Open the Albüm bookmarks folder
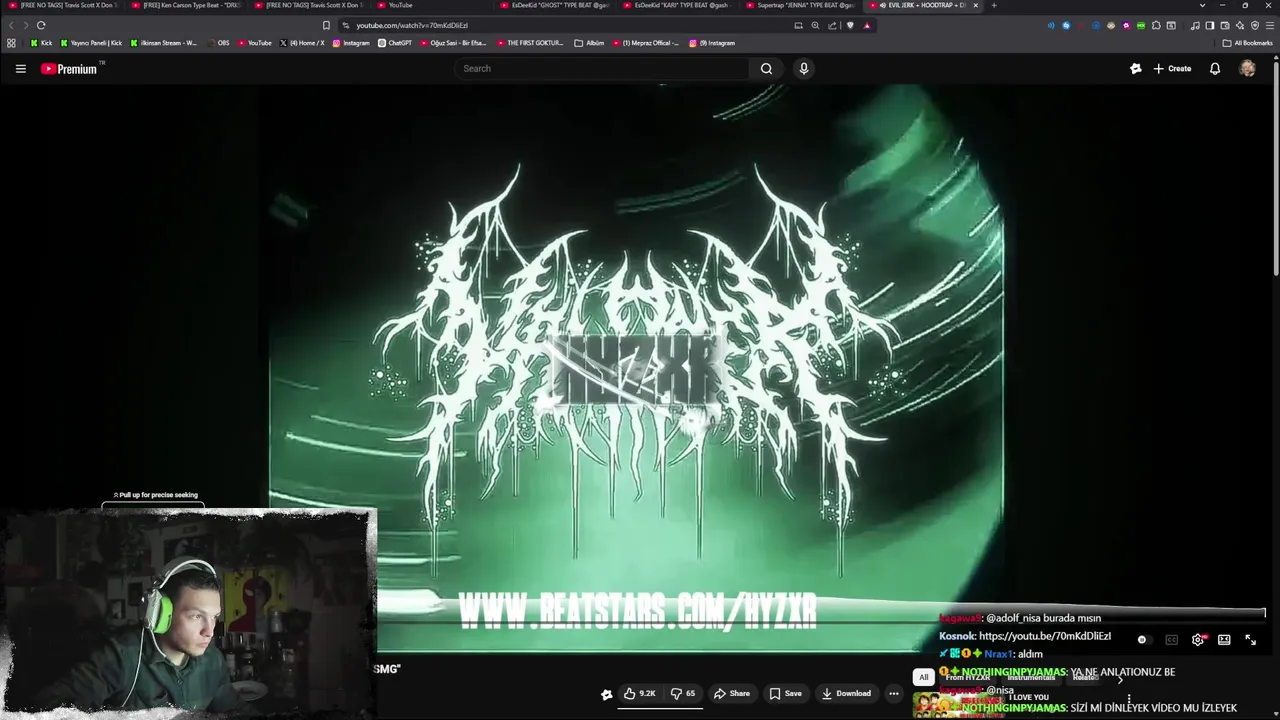The width and height of the screenshot is (1280, 720). tap(589, 43)
